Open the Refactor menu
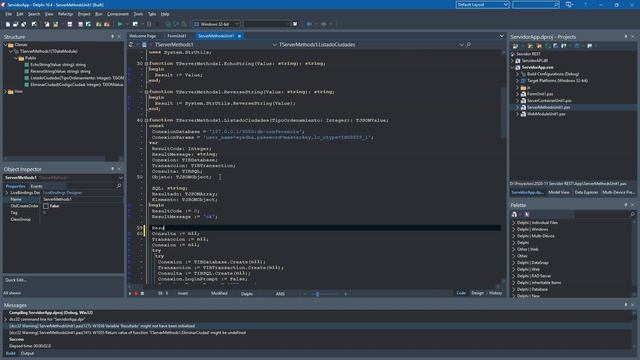This screenshot has height=360, width=640. coord(65,14)
